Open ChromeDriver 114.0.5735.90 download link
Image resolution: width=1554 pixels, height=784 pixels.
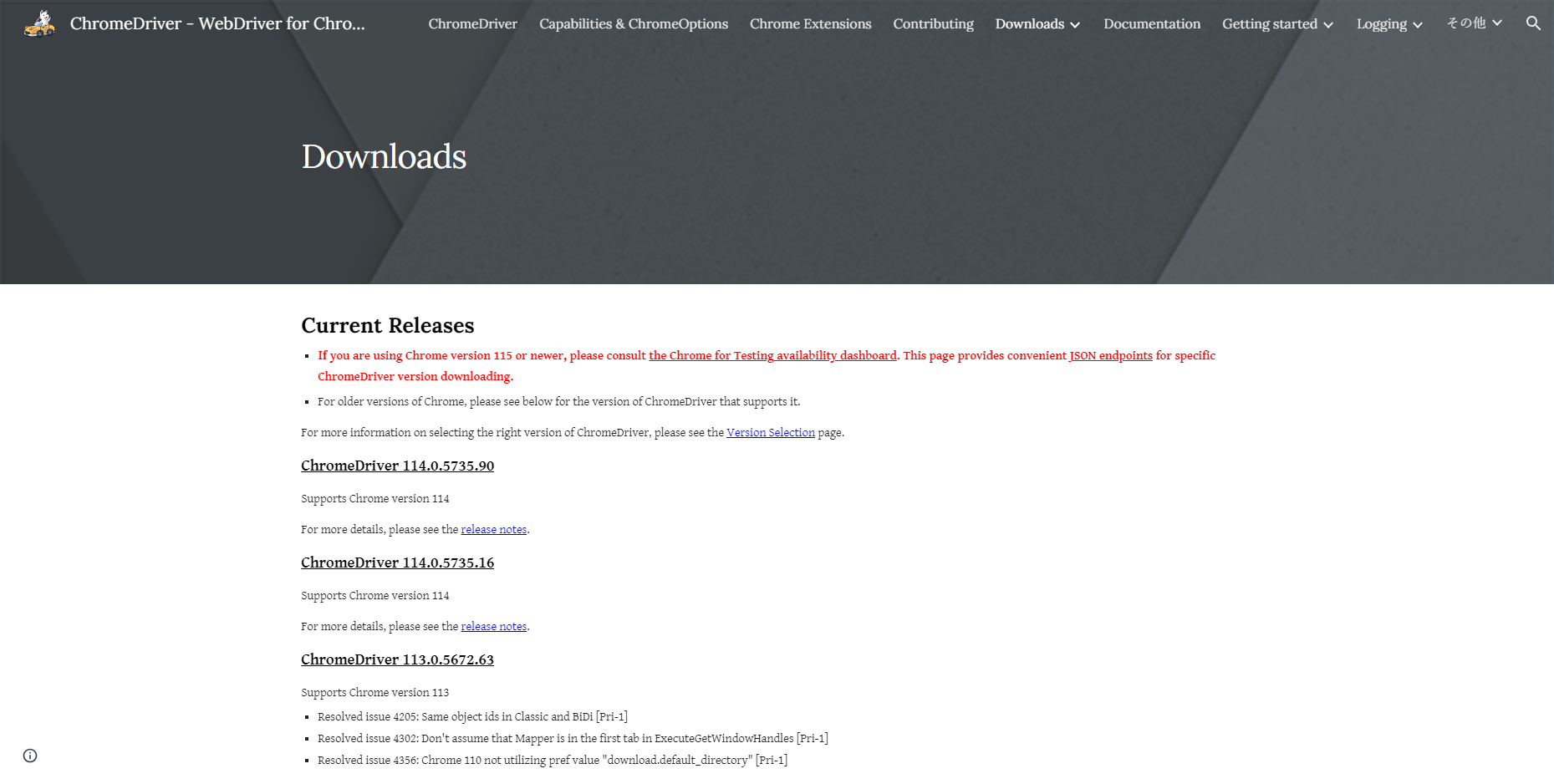(x=398, y=466)
